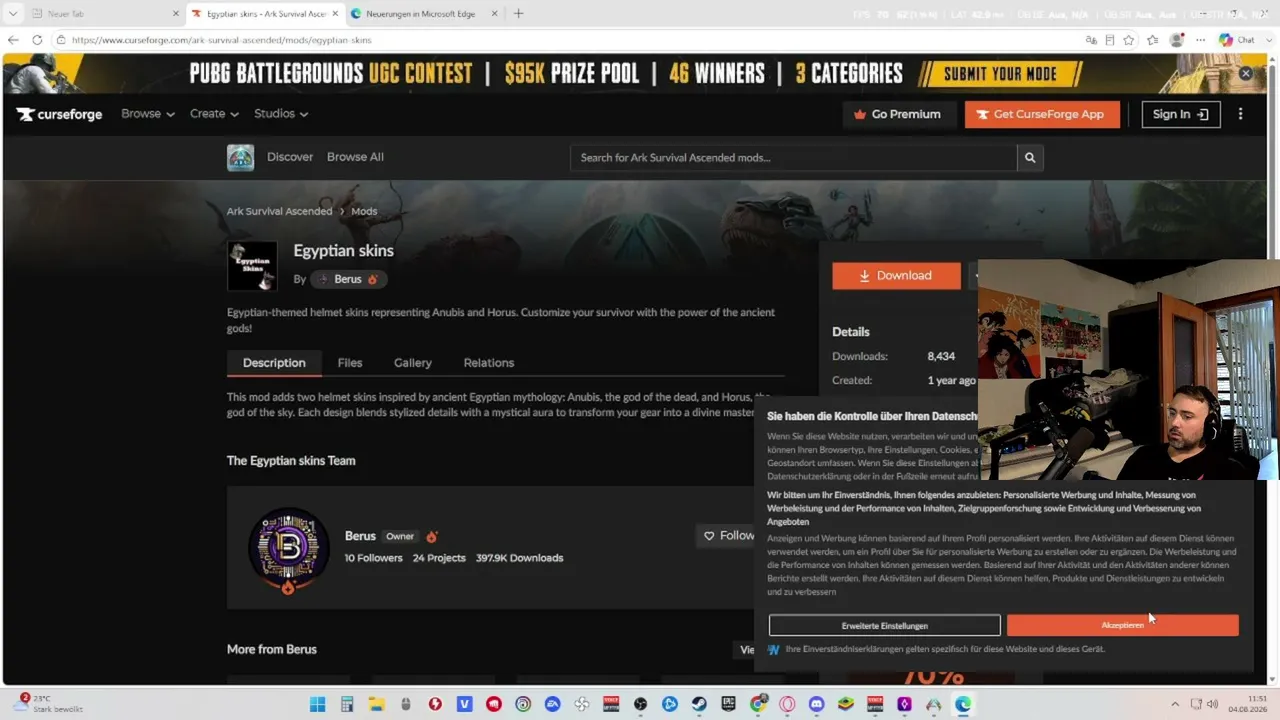1280x720 pixels.
Task: Focus the Ark Survival Ascended mods search field
Action: pyautogui.click(x=793, y=157)
